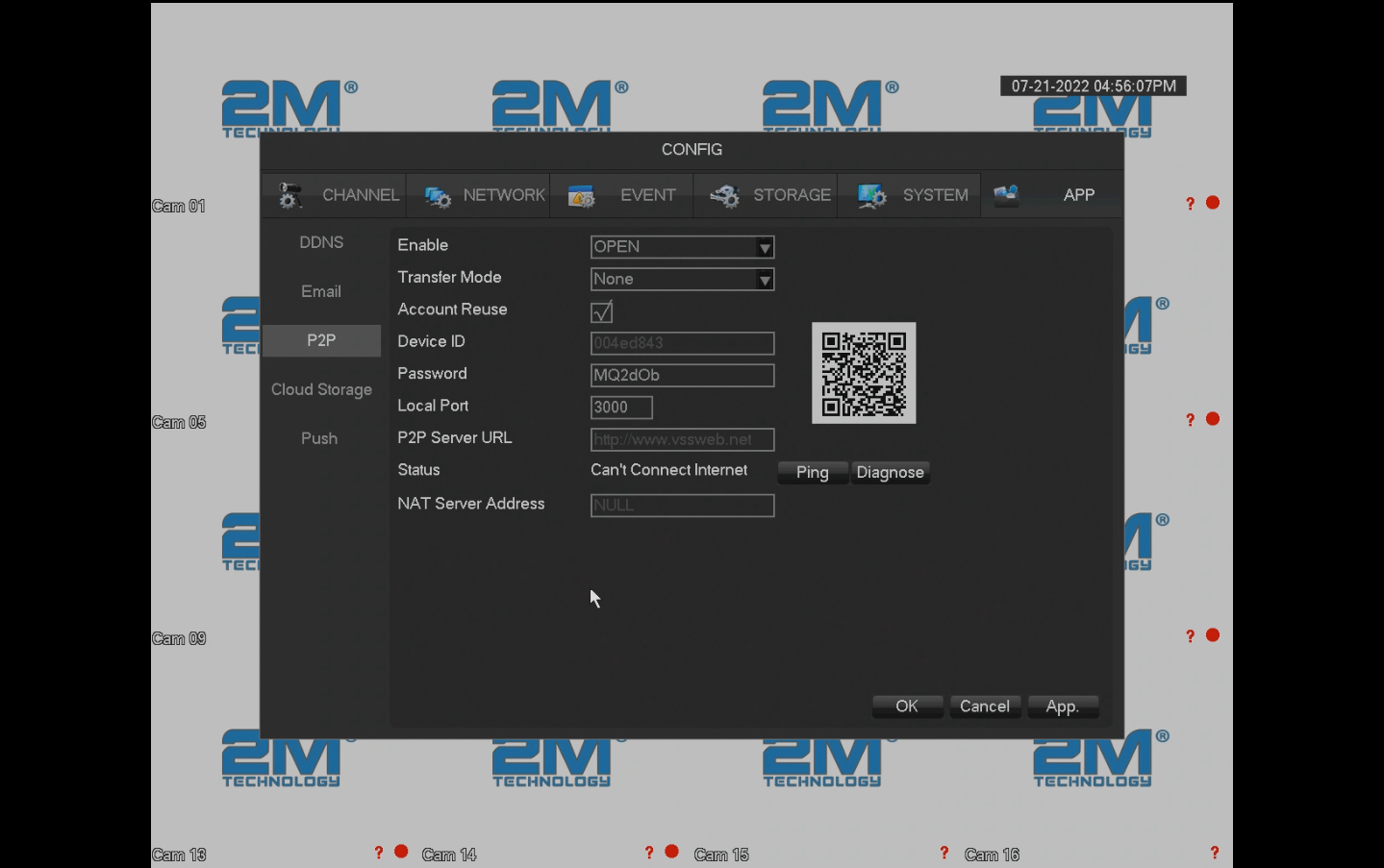
Task: Click the Network monitor icon
Action: pyautogui.click(x=438, y=196)
